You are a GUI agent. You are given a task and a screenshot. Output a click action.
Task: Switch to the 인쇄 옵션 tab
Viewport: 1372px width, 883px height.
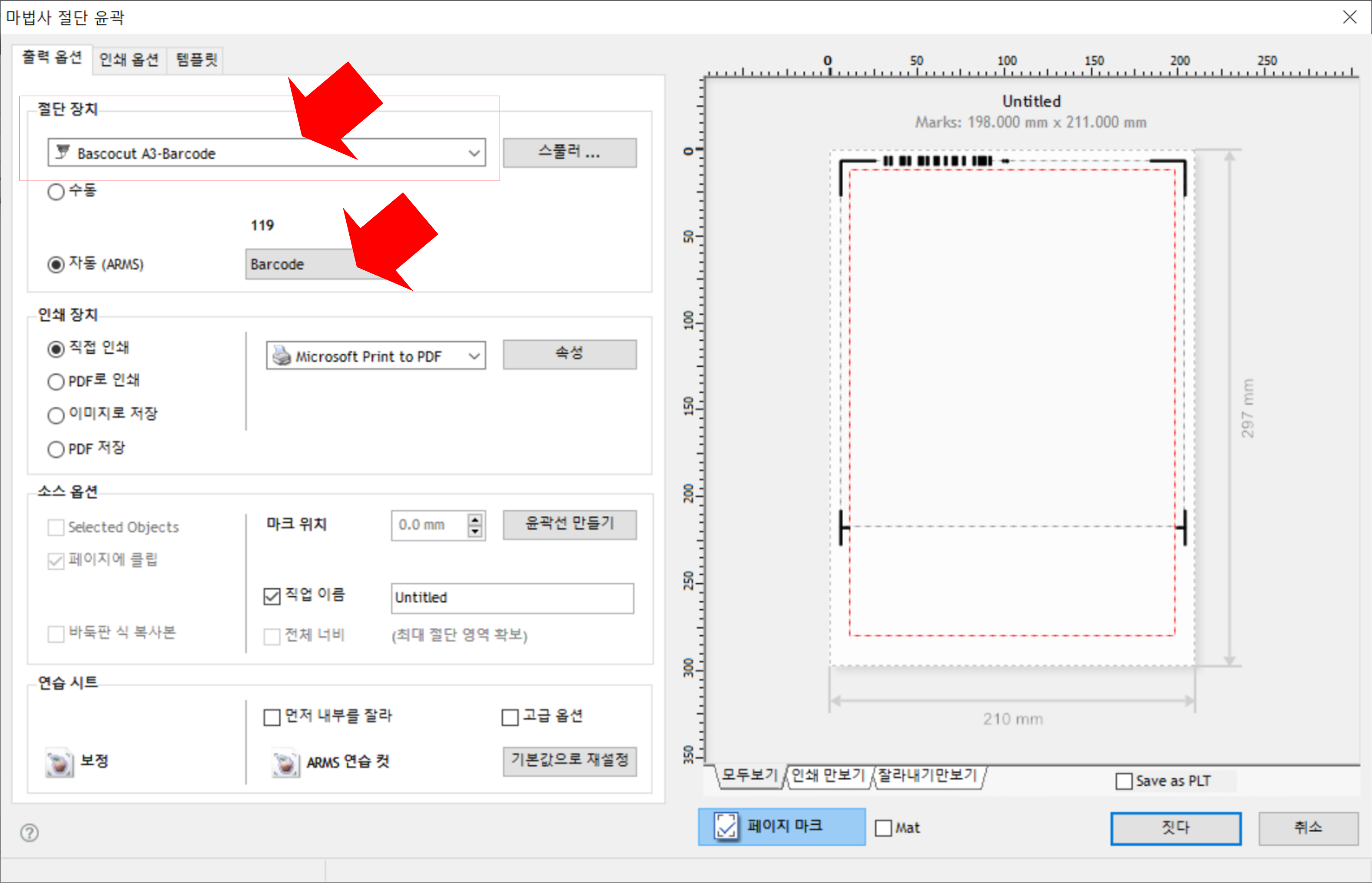pyautogui.click(x=129, y=60)
